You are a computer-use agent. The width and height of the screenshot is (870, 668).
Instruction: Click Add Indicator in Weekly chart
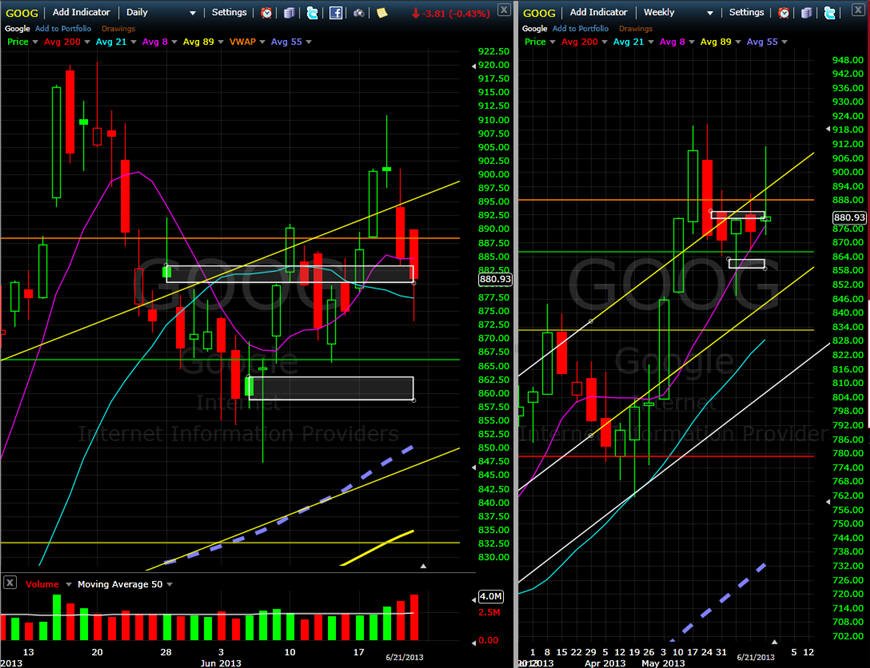(x=598, y=12)
